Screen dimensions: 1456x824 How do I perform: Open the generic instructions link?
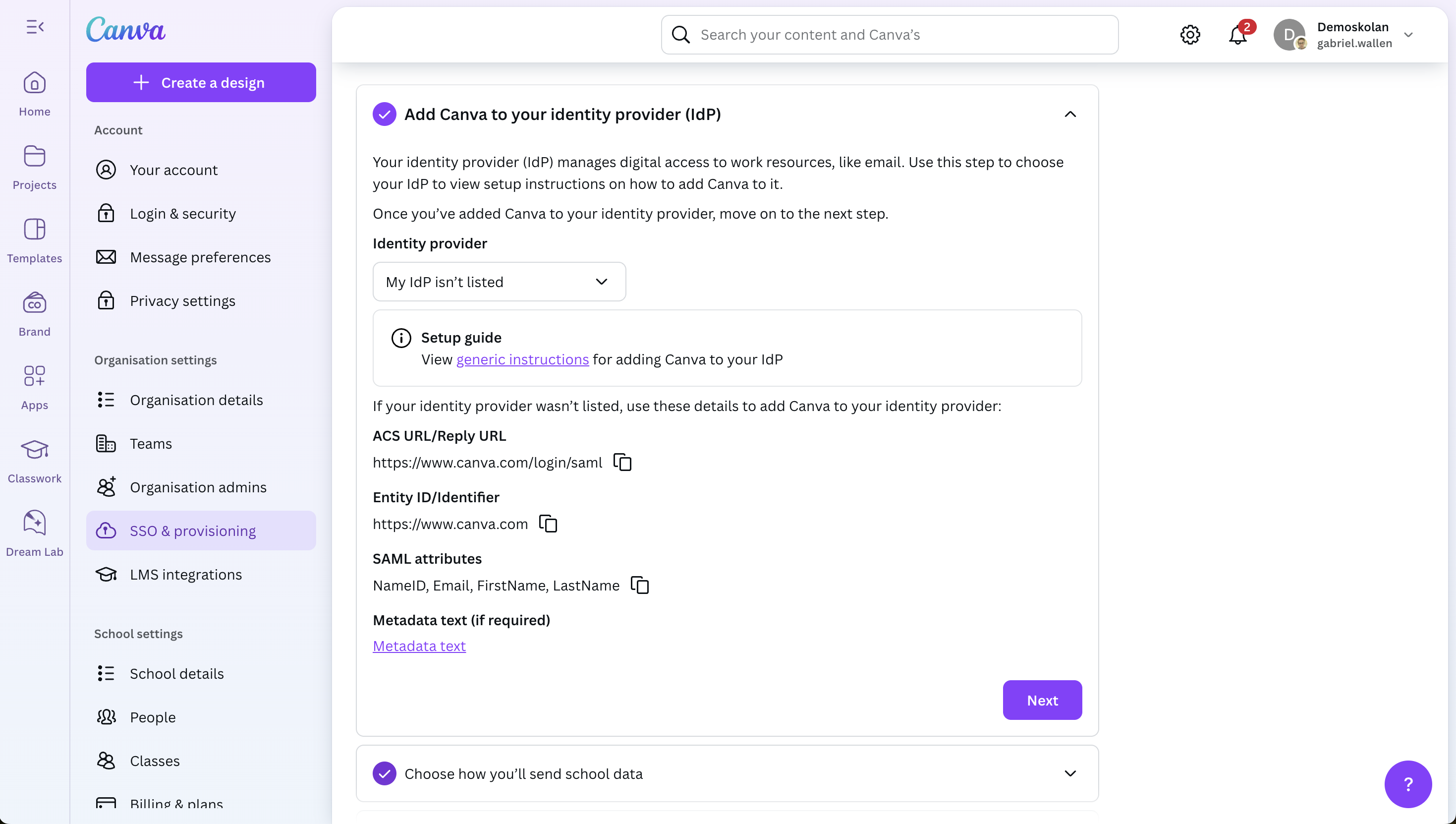pyautogui.click(x=522, y=359)
